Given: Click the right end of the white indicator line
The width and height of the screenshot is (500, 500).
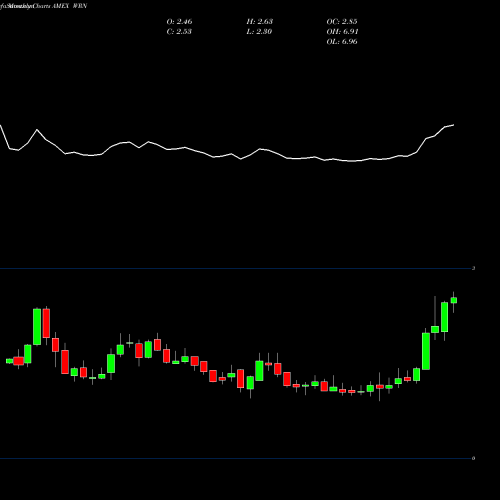Looking at the screenshot, I should 453,125.
